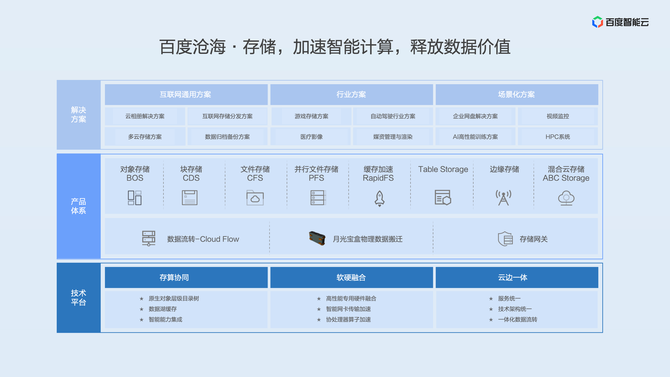Click the 百度智能云 logo
This screenshot has height=377, width=670.
tap(620, 22)
